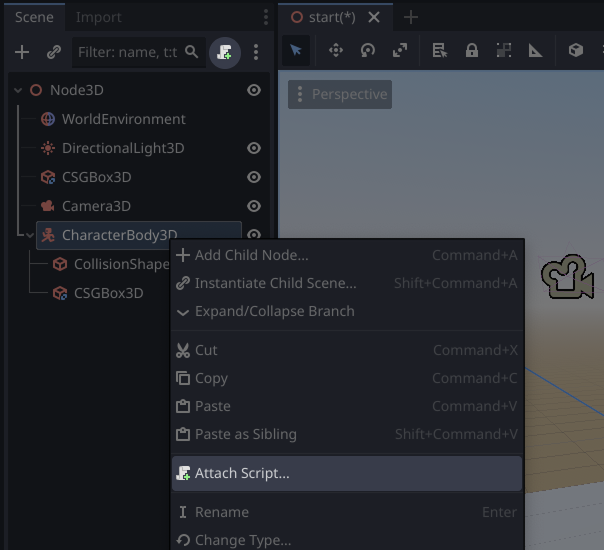Screen dimensions: 604x550
Task: Activate the Move mode tool
Action: 336,51
